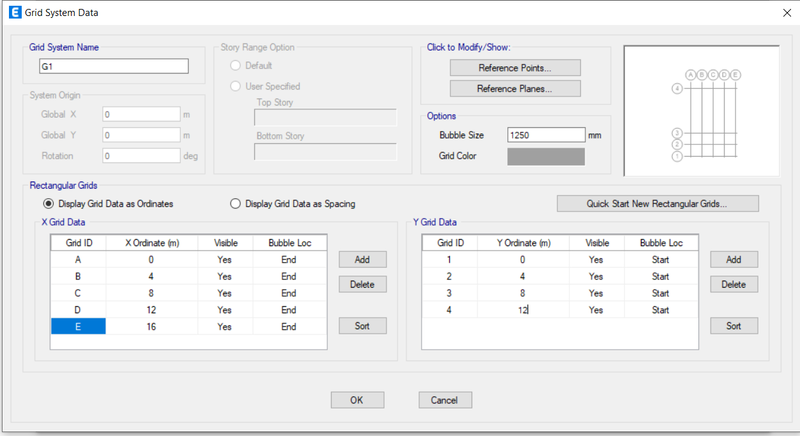Delete the selected X grid row
Image resolution: width=800 pixels, height=436 pixels.
pos(362,285)
